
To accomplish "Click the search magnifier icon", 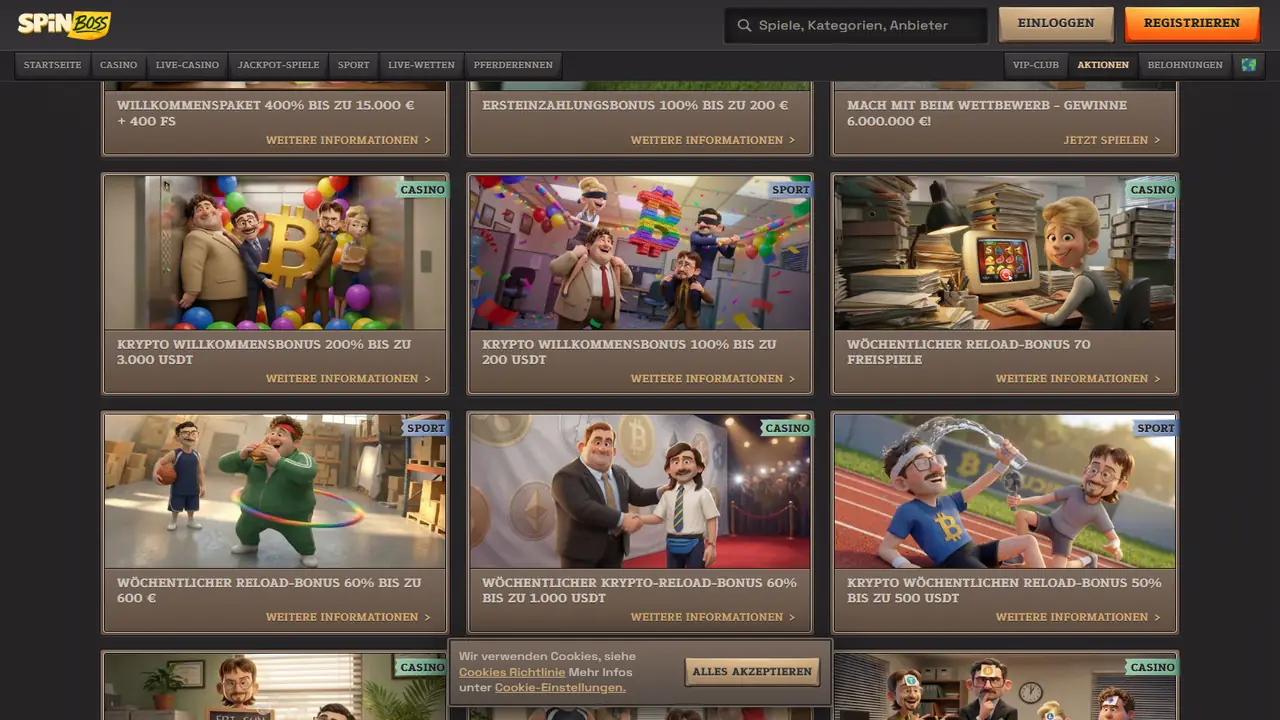I will click(x=744, y=25).
